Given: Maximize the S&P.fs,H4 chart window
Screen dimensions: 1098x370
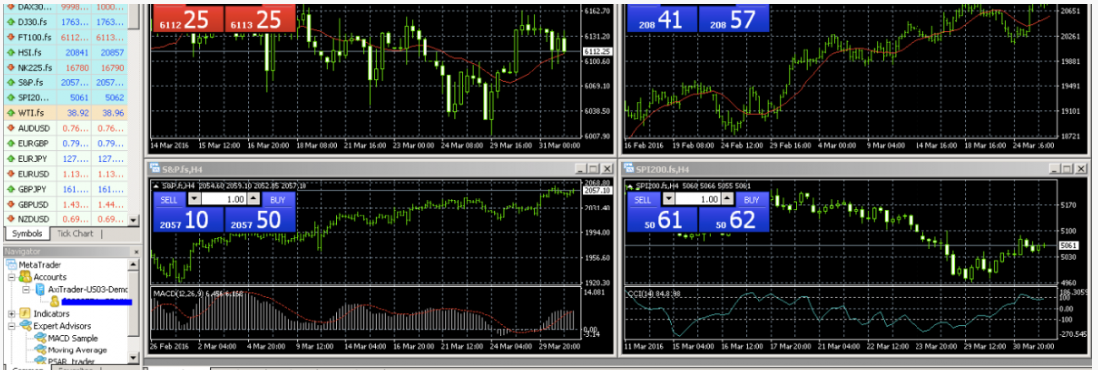Looking at the screenshot, I should click(x=593, y=169).
